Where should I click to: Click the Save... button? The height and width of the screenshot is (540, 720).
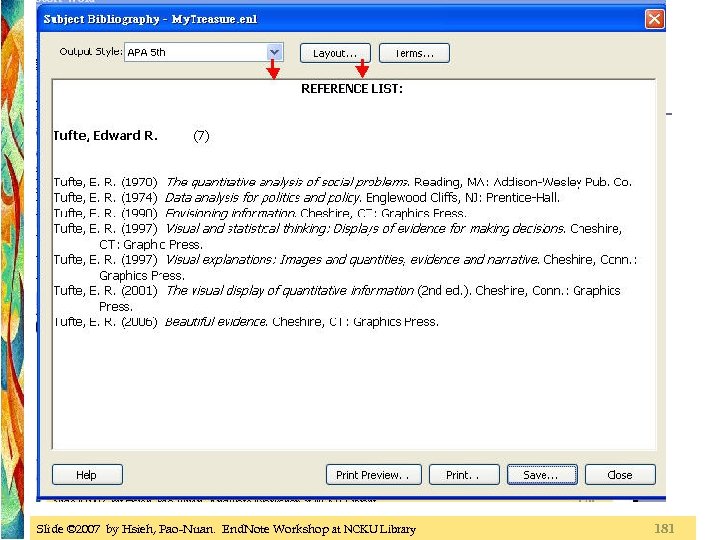[x=542, y=474]
